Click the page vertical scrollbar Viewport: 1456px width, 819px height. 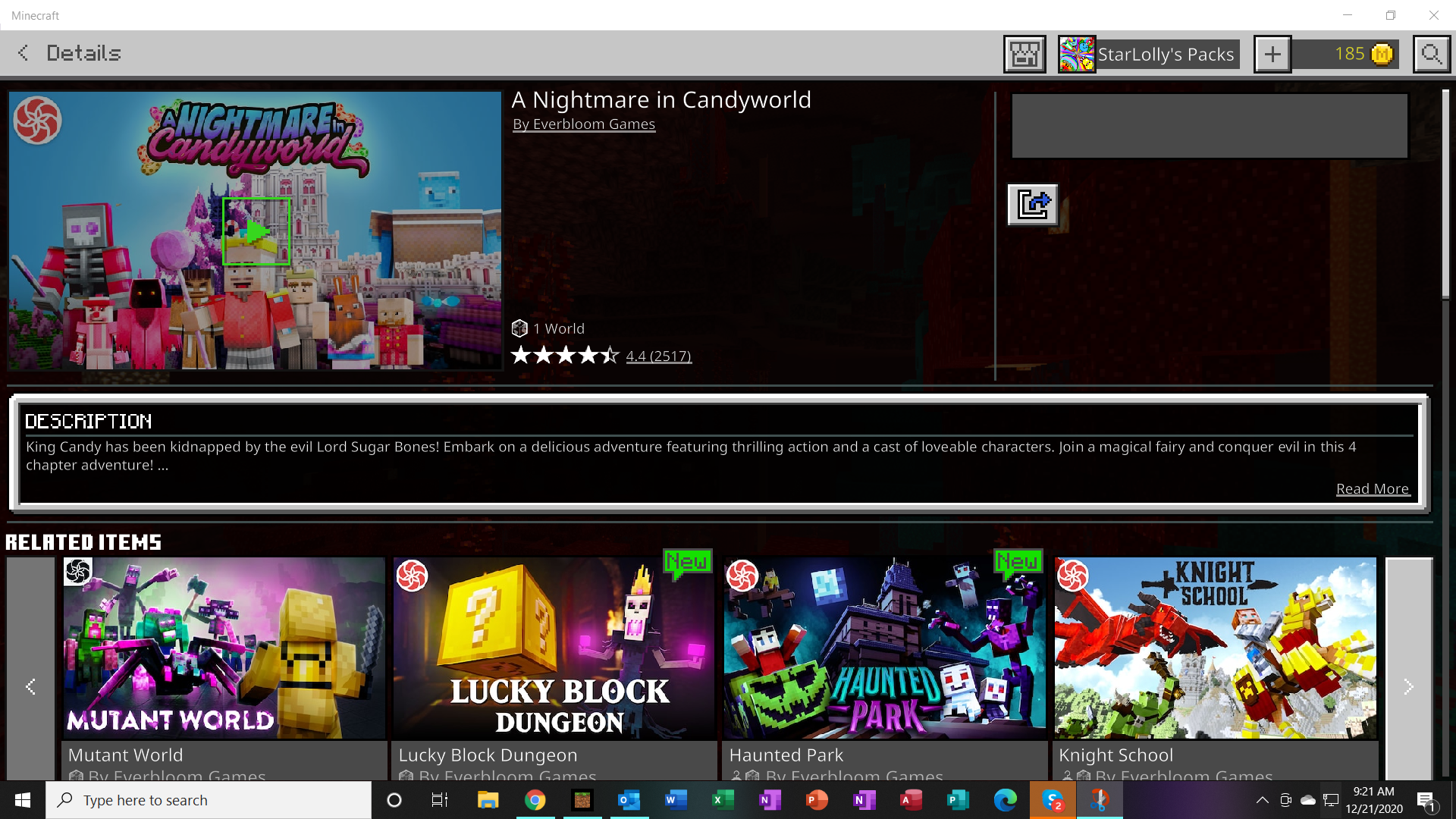pos(1445,193)
